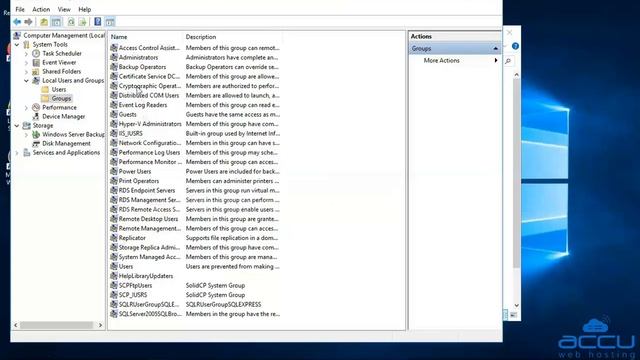
Task: Click the Refresh toolbar icon
Action: [x=71, y=22]
